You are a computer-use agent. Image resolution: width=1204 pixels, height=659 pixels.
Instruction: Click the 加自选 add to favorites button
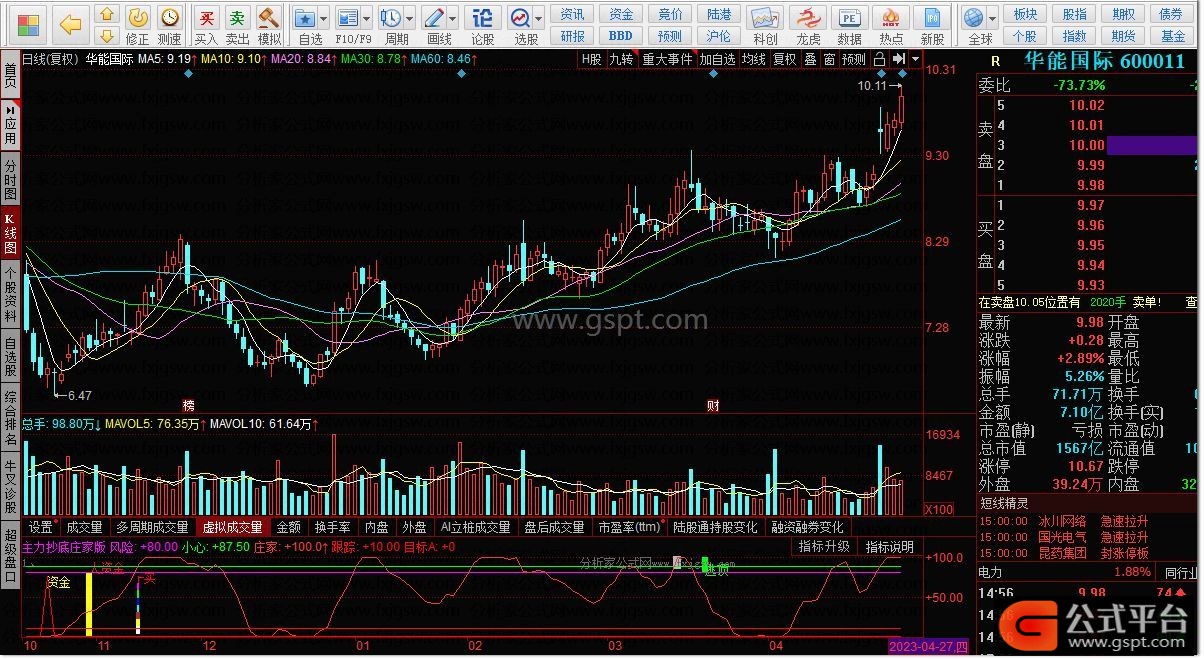point(717,59)
